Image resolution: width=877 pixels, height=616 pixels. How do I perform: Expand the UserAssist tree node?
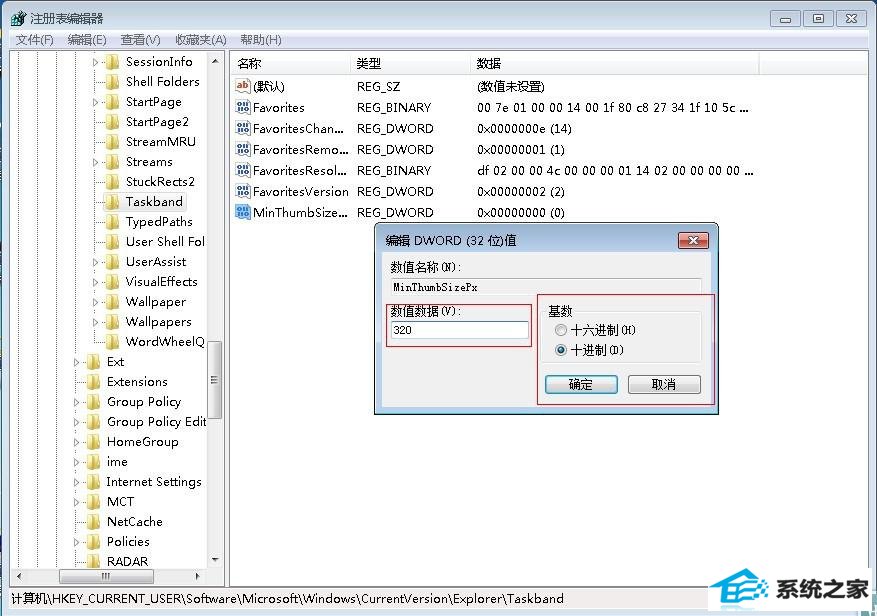point(95,262)
